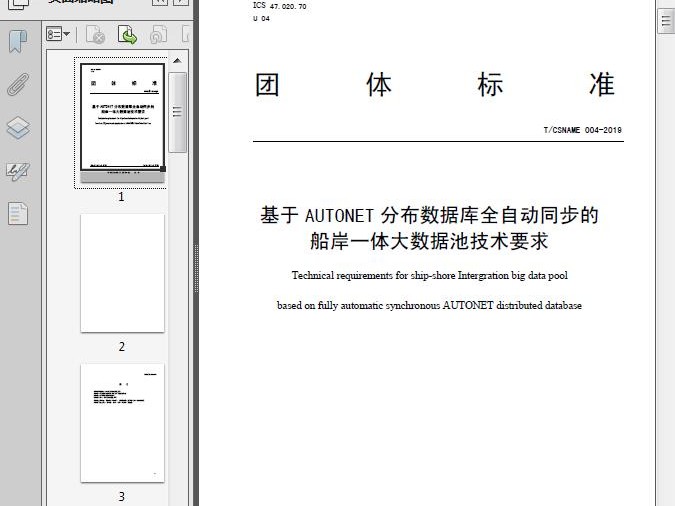
Task: Click 'Technical requirements for ship-shore' line
Action: pos(430,276)
